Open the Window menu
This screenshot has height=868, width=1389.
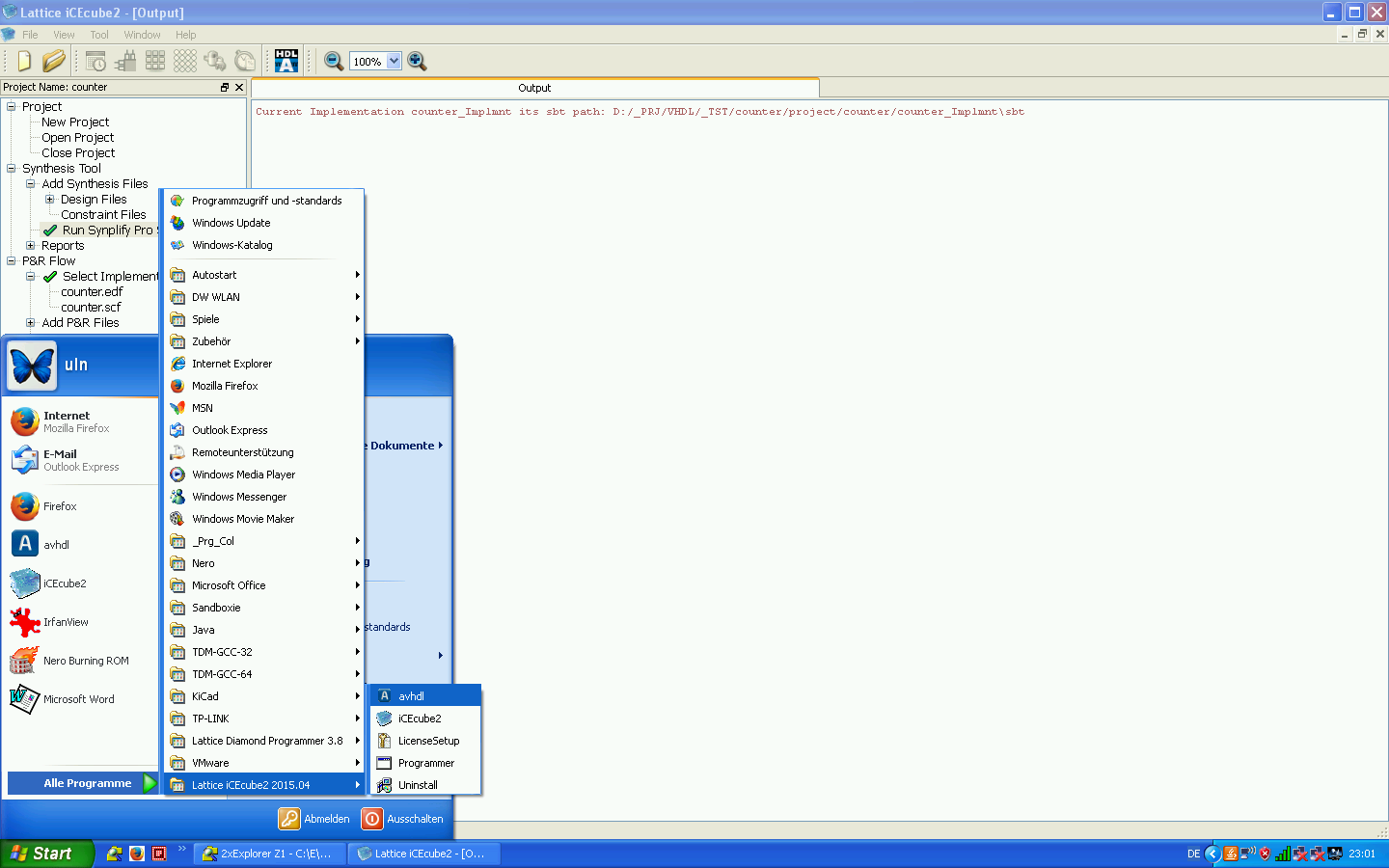[x=142, y=35]
